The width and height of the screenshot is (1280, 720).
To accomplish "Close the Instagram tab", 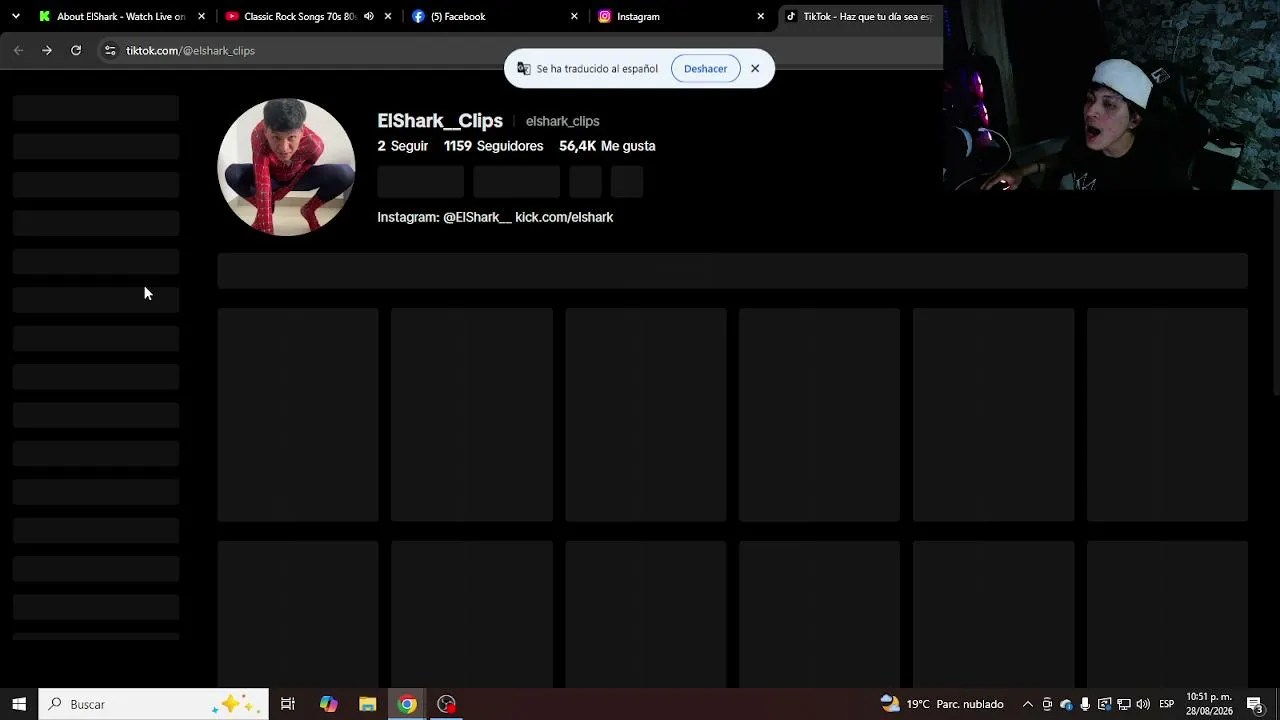I will [x=760, y=16].
